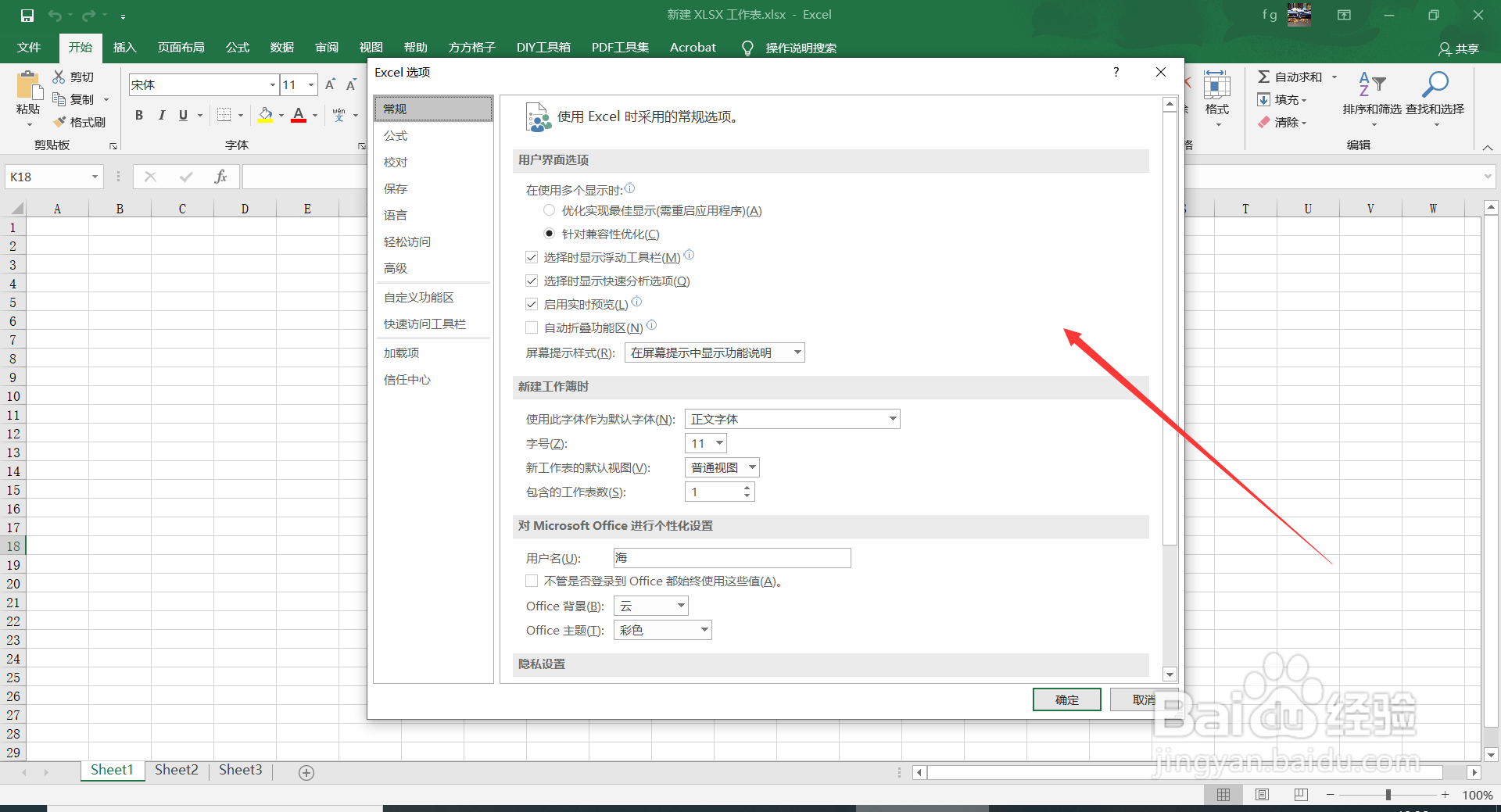Check always use these values regardless of sign-in
The height and width of the screenshot is (812, 1501).
point(532,581)
